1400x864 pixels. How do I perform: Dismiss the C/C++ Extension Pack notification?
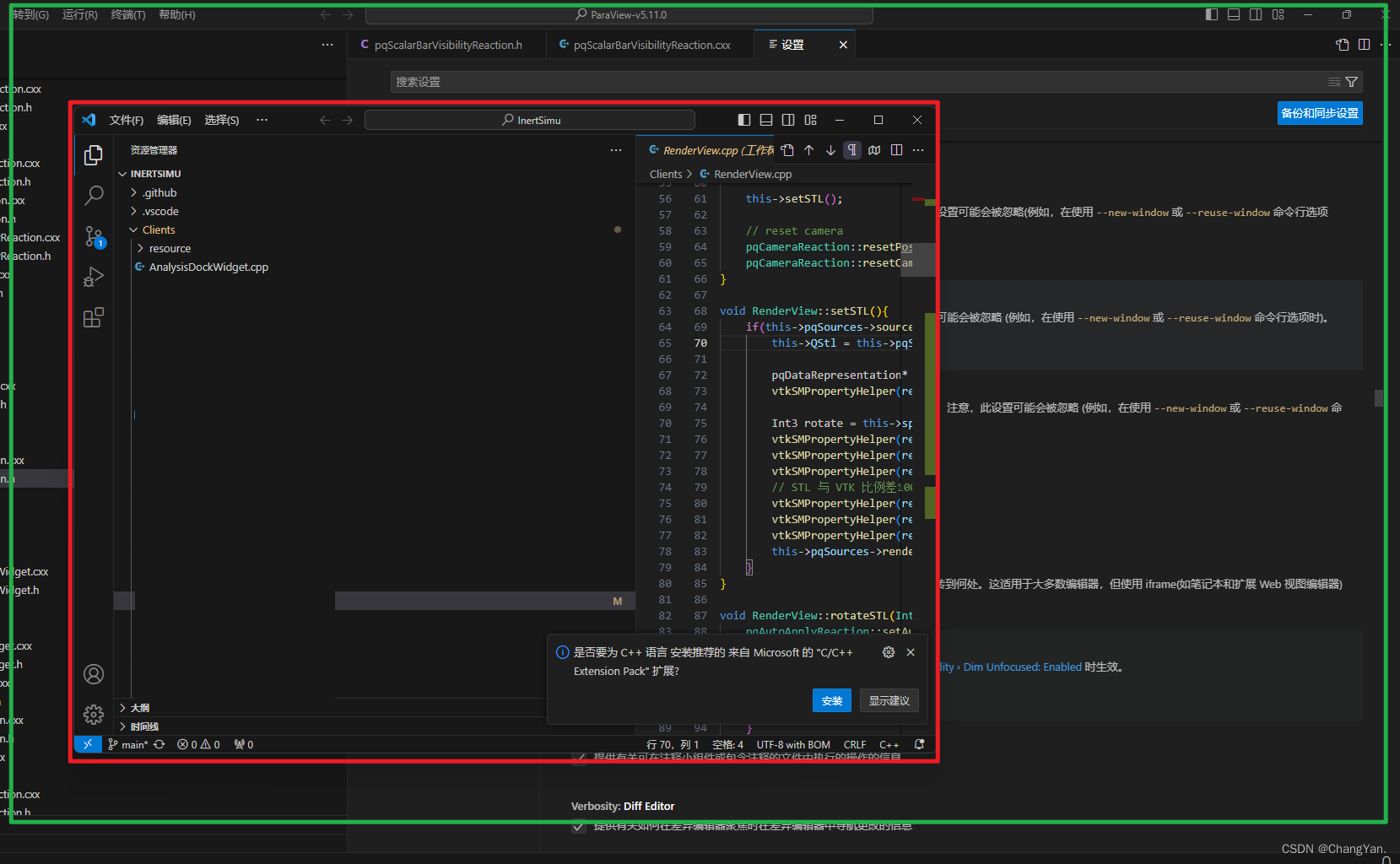(911, 652)
